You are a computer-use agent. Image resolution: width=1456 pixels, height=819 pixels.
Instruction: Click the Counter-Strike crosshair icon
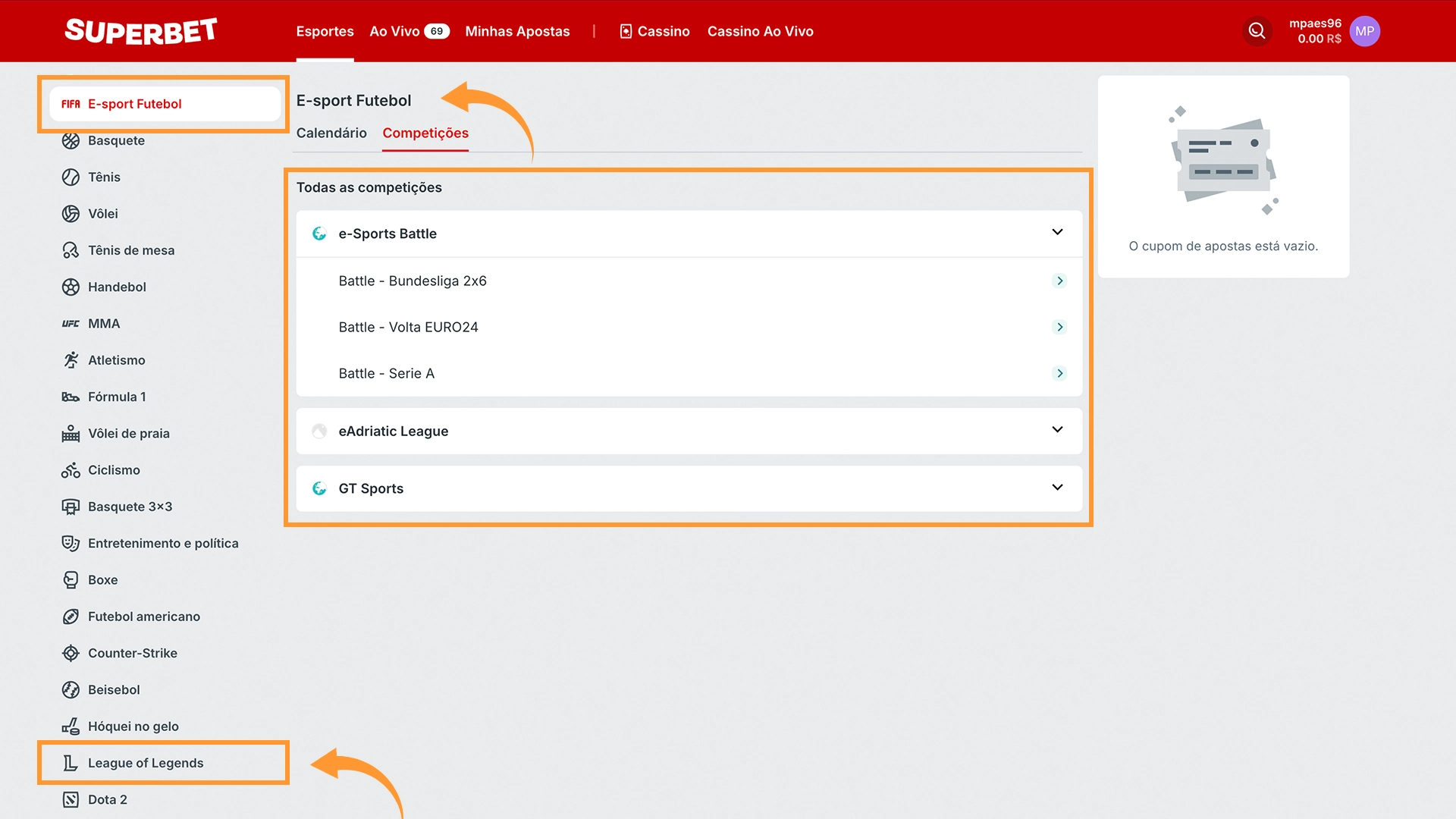[71, 653]
